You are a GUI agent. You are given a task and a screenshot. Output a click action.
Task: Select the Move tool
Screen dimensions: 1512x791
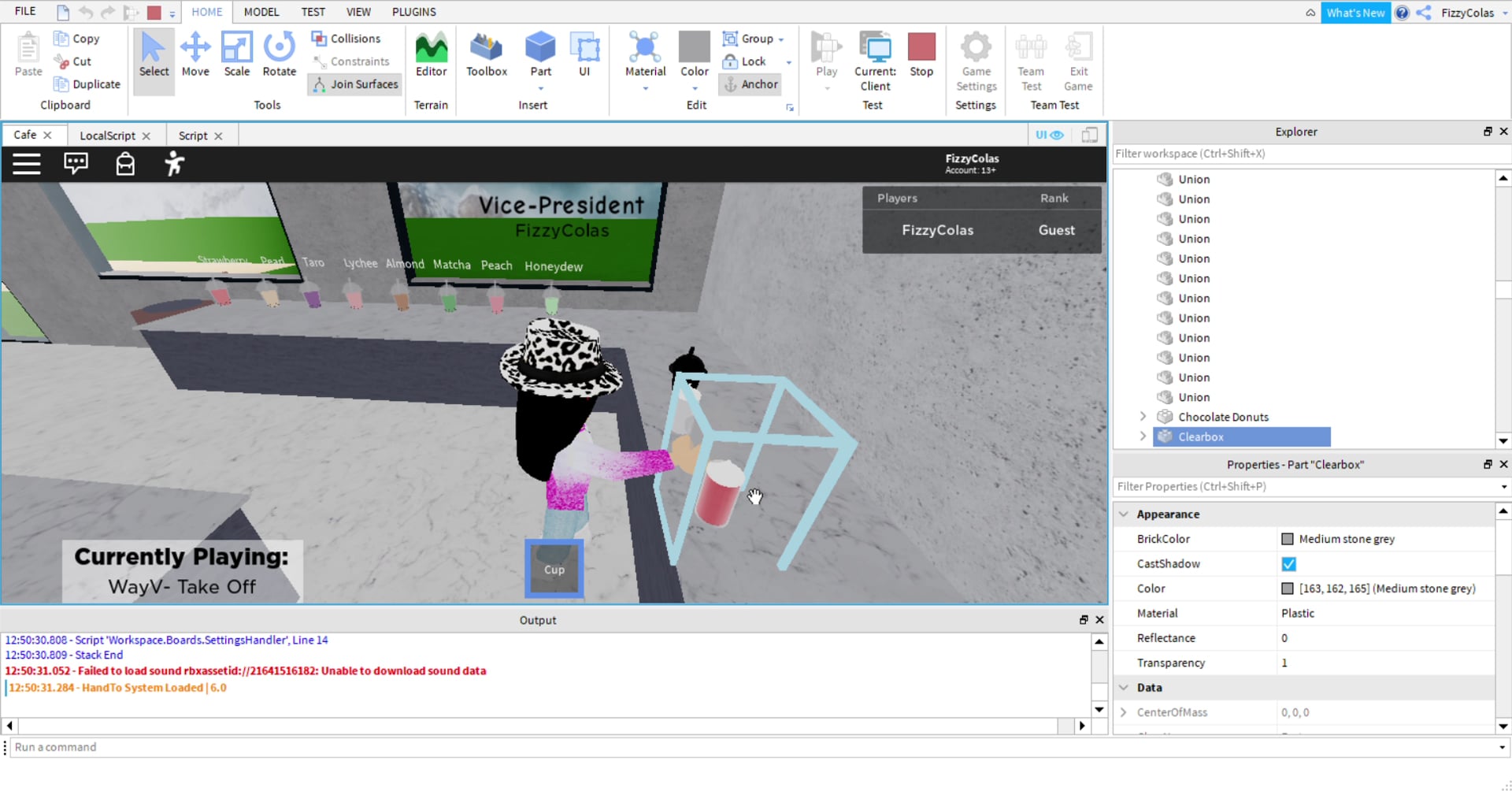click(x=195, y=54)
